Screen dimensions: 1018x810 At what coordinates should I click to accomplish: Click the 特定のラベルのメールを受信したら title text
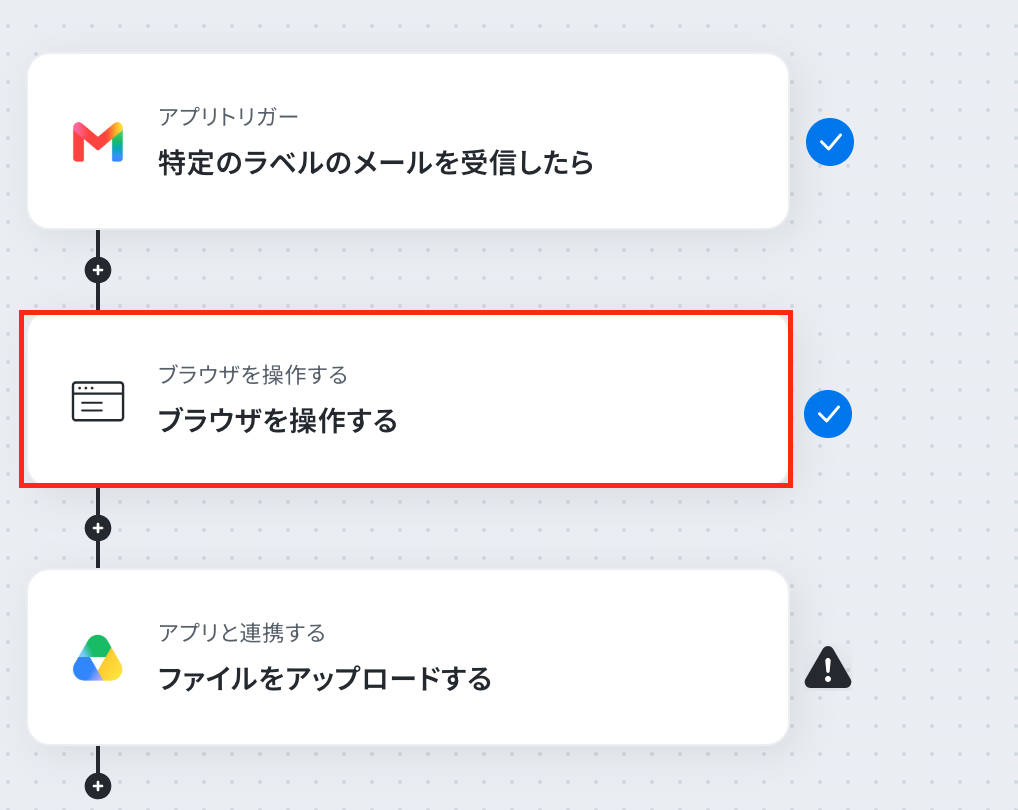click(x=376, y=162)
